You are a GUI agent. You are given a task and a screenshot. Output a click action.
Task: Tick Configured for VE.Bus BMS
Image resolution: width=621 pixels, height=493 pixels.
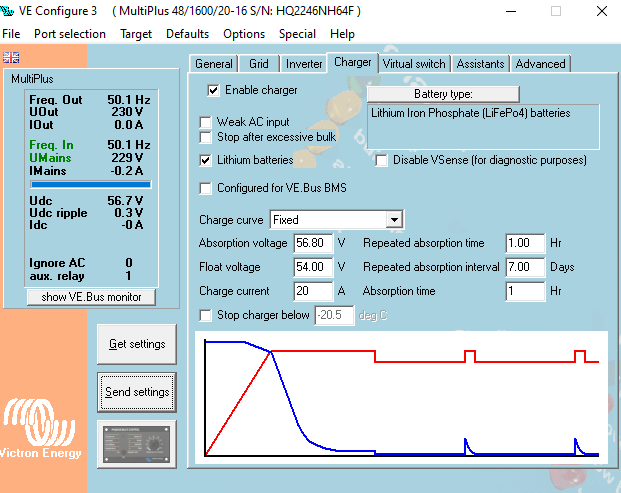coord(206,188)
